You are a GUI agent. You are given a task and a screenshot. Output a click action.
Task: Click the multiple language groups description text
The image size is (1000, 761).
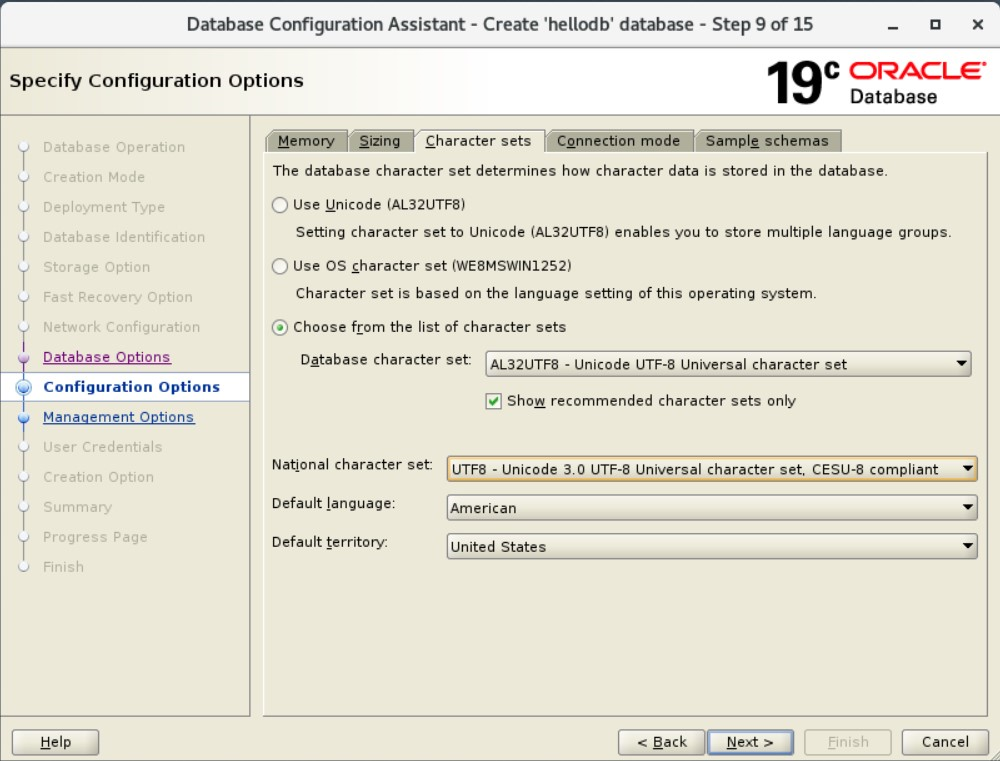[x=623, y=232]
